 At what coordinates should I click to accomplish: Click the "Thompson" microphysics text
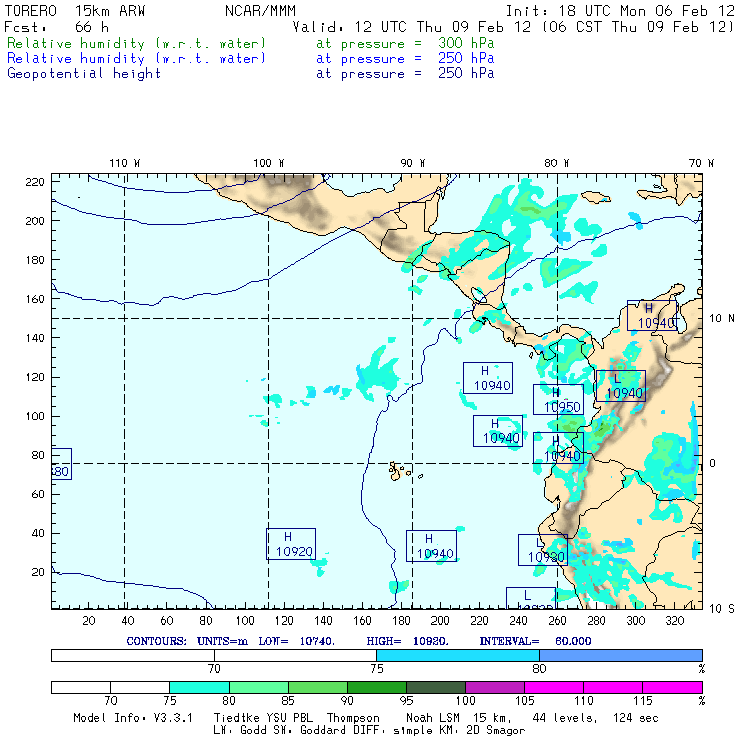click(353, 718)
